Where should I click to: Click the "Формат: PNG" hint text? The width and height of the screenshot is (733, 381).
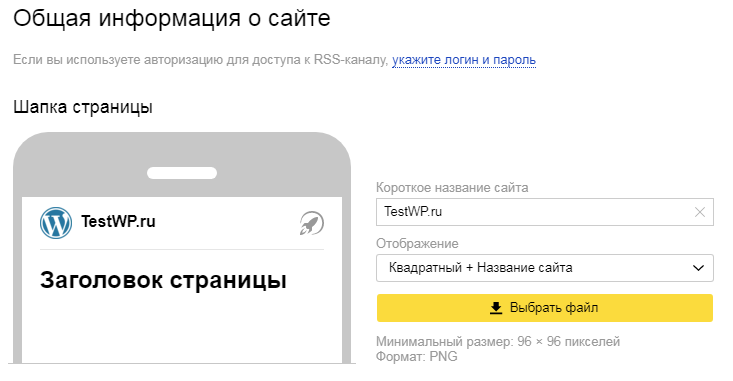pyautogui.click(x=417, y=357)
